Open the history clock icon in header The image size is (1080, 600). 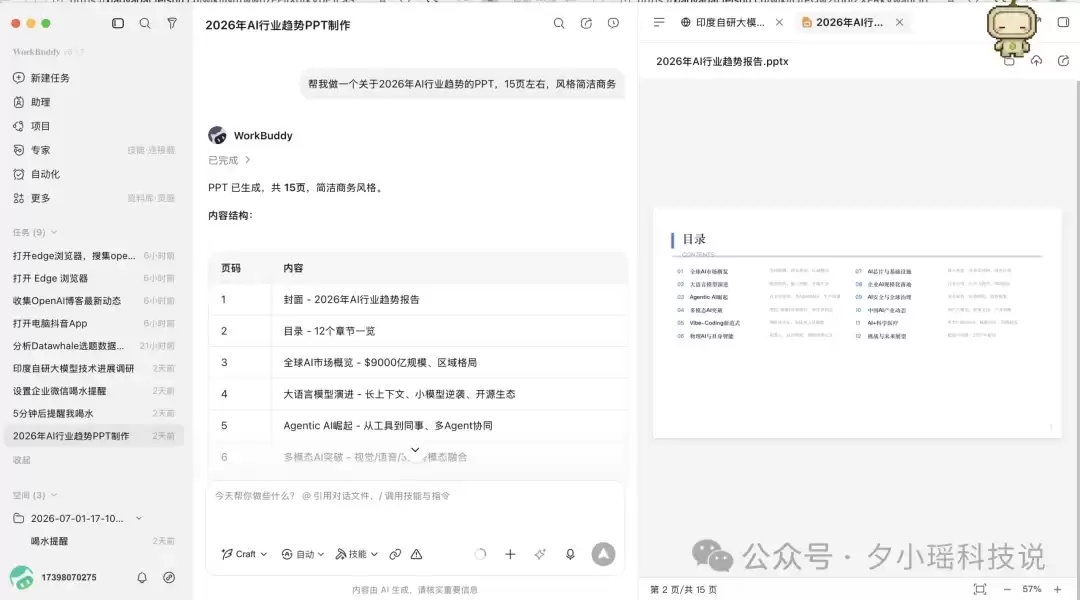point(613,23)
